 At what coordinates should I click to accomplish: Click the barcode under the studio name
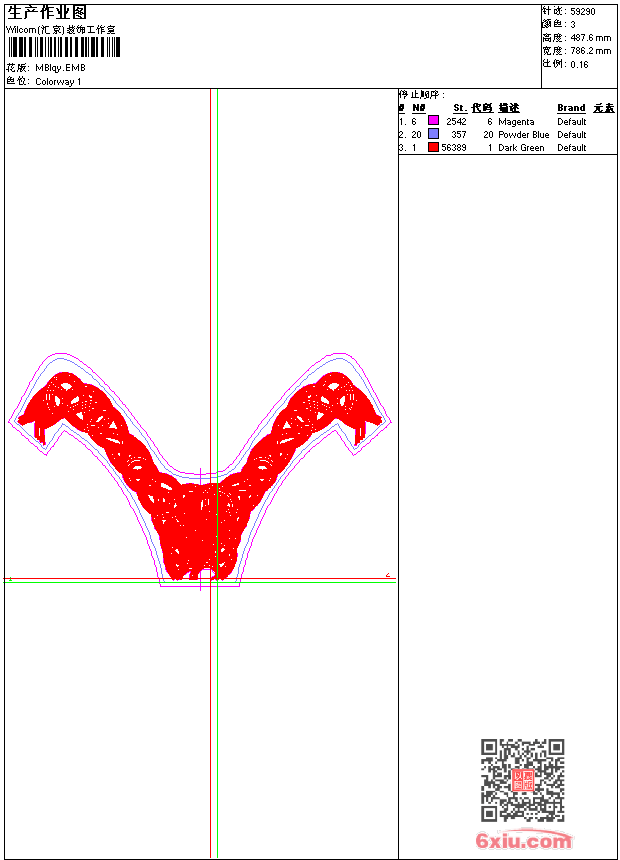tap(63, 47)
